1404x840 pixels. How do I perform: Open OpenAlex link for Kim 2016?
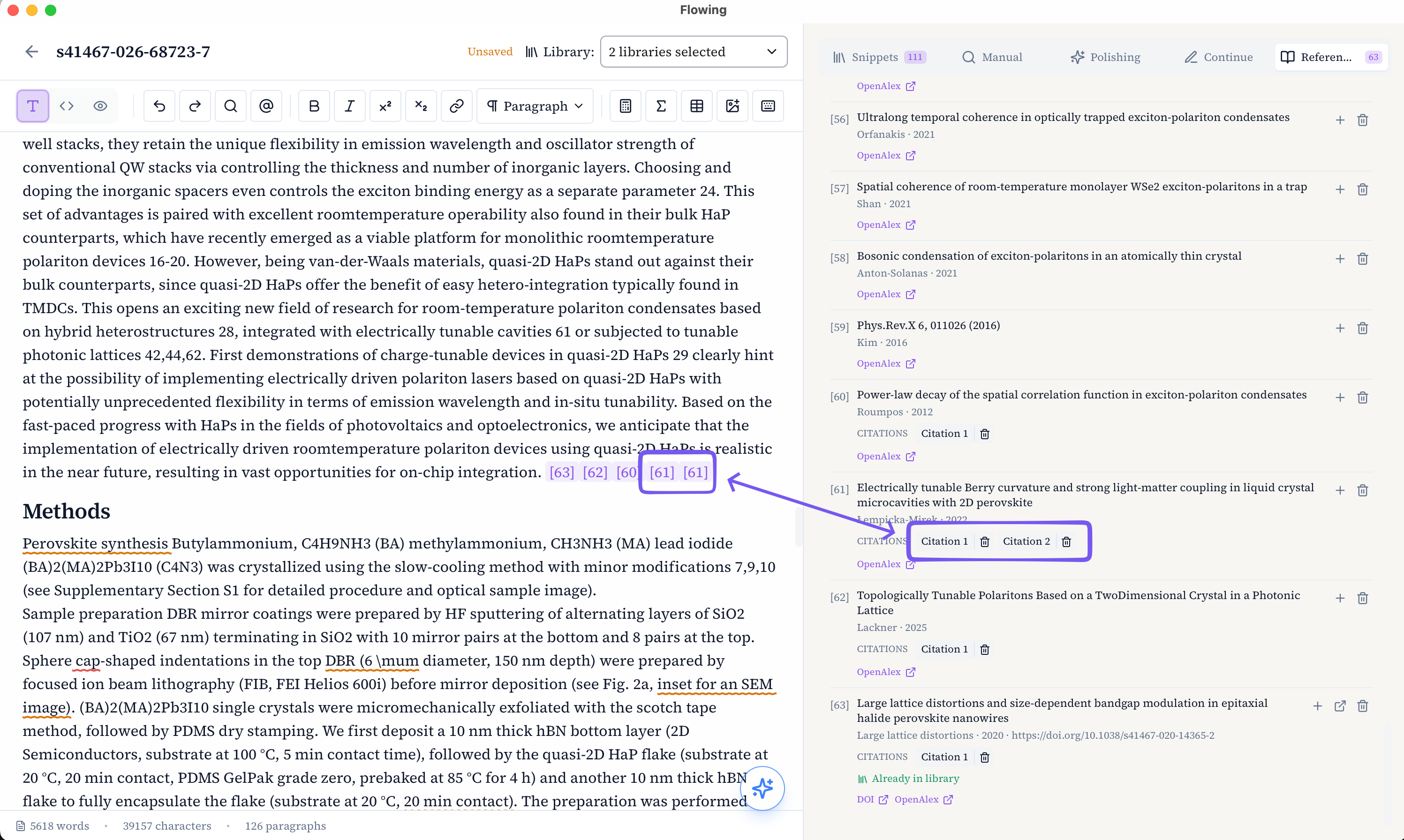886,363
